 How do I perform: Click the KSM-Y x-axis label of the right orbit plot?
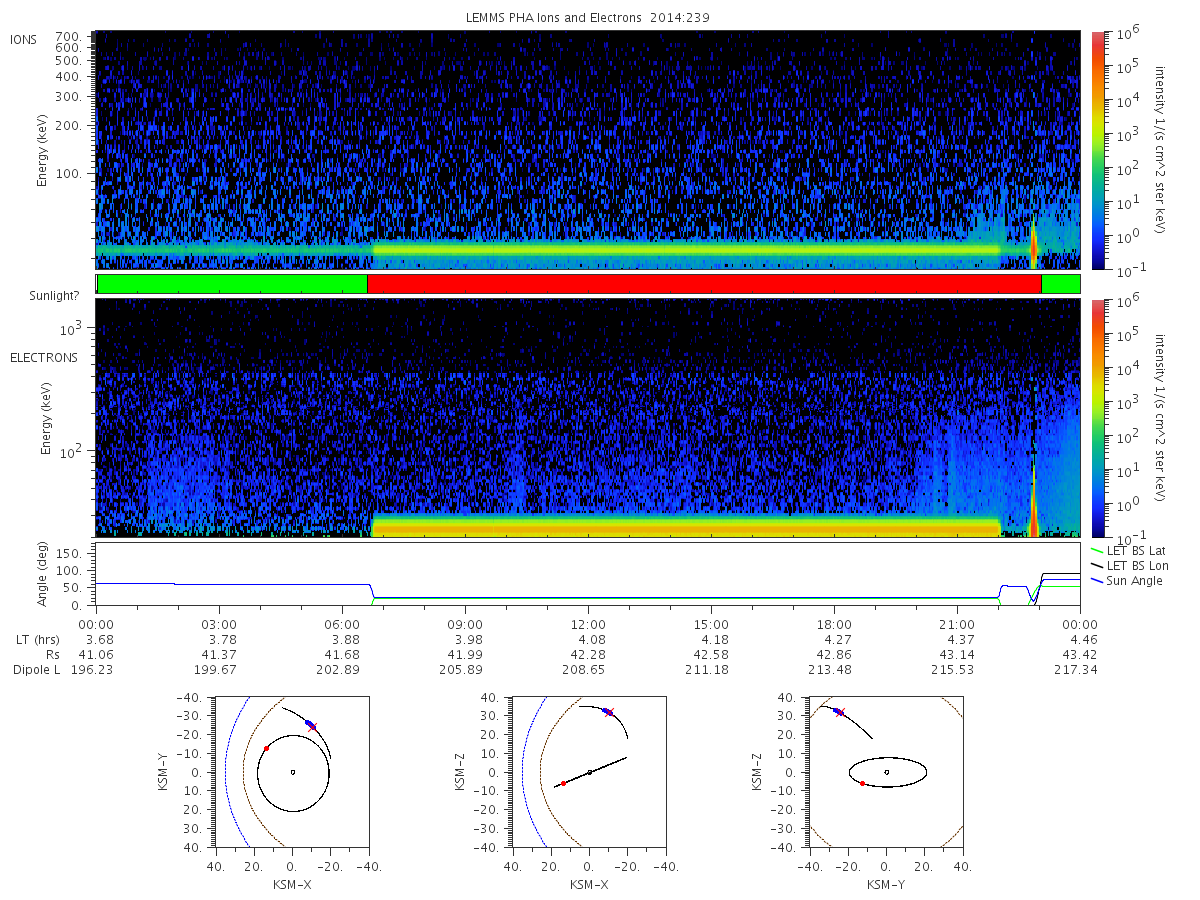click(x=886, y=885)
